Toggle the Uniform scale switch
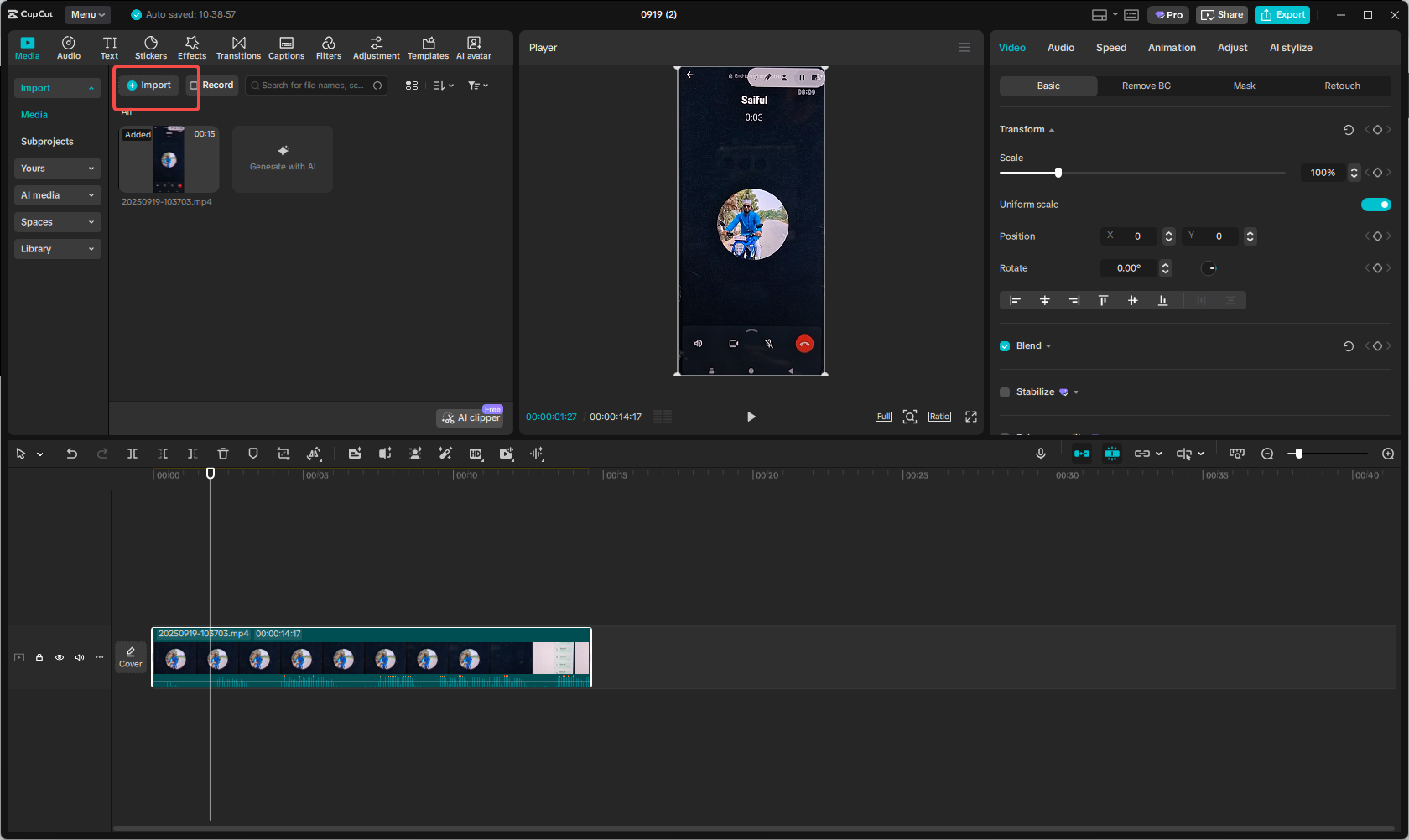 1375,205
